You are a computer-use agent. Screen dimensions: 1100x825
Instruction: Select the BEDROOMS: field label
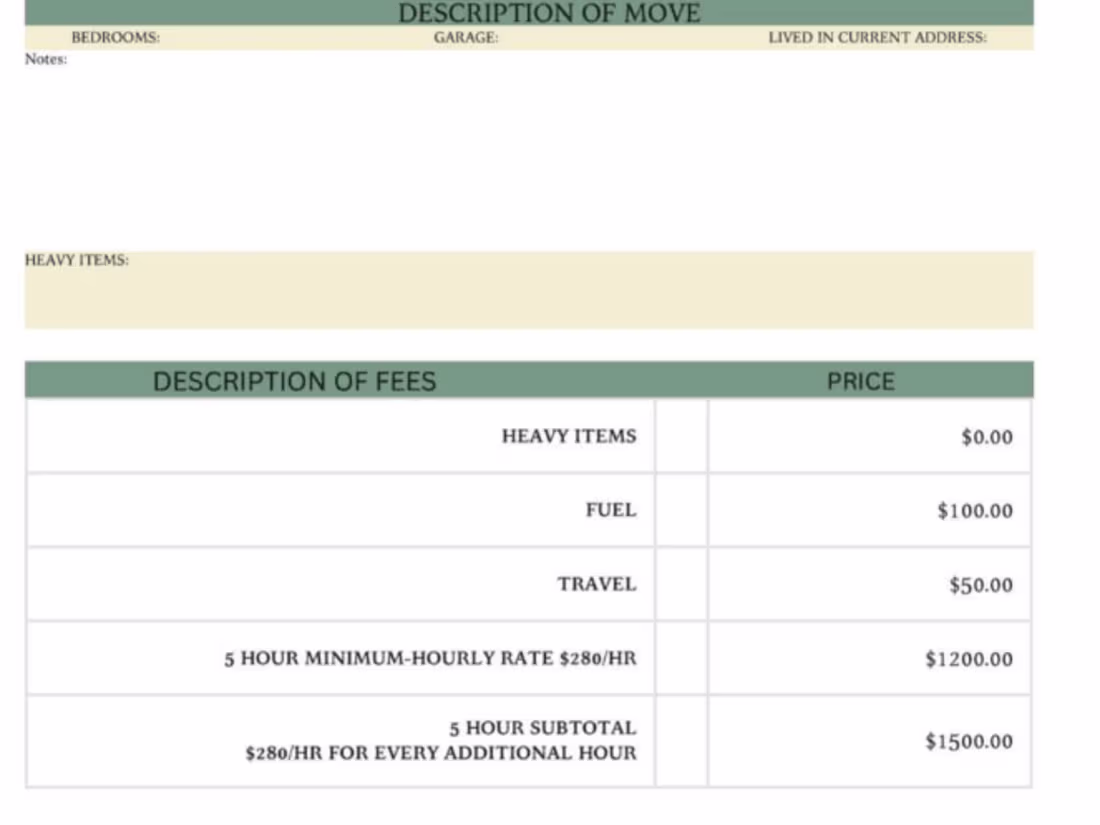(x=116, y=37)
